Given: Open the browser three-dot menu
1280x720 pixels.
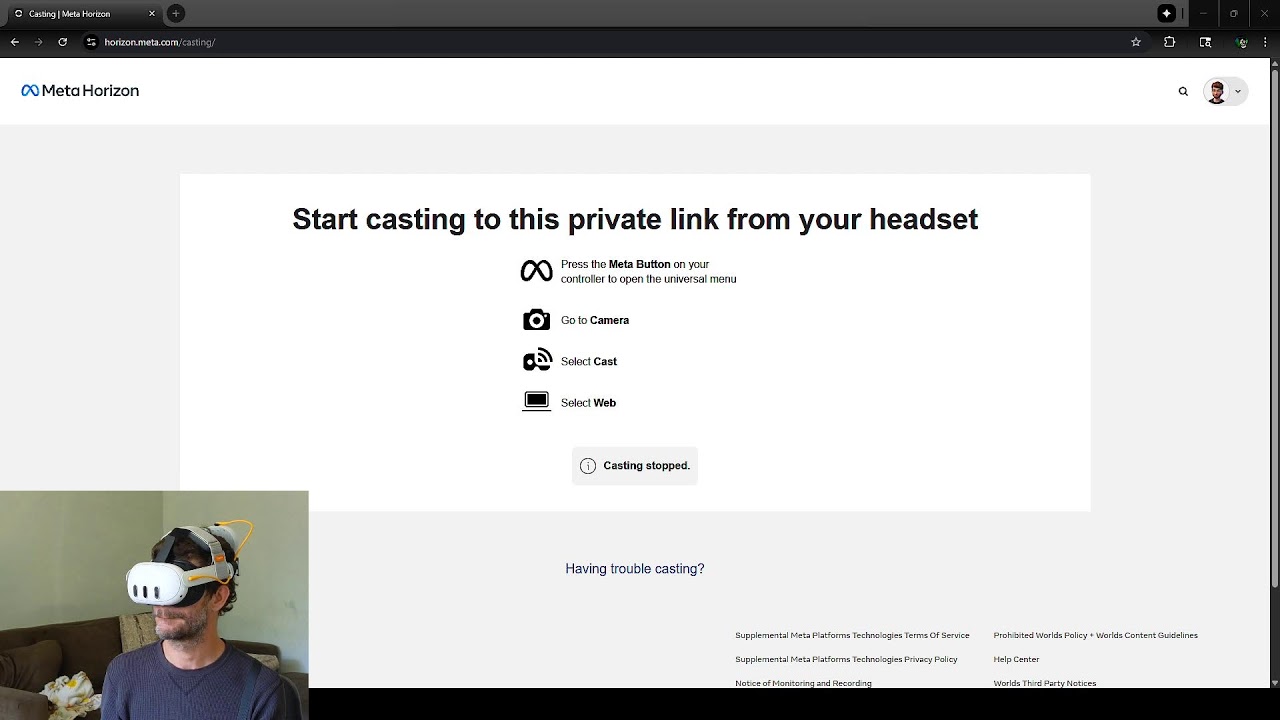Looking at the screenshot, I should click(x=1264, y=42).
